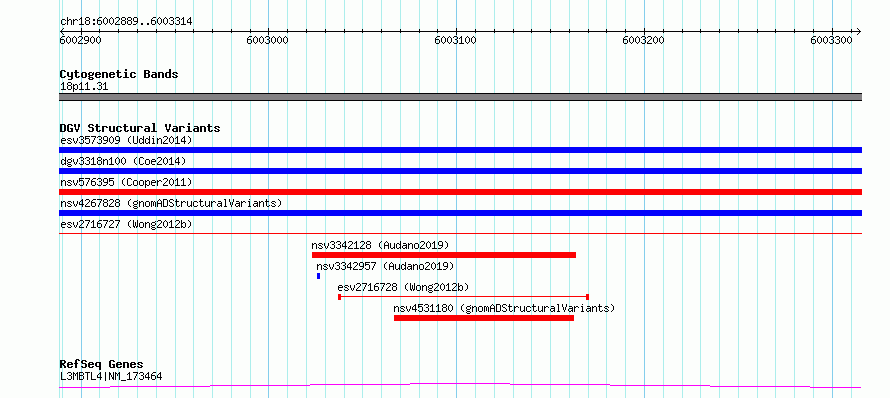Select the blue esv3573909 variant bar
The height and width of the screenshot is (398, 890).
[460, 150]
